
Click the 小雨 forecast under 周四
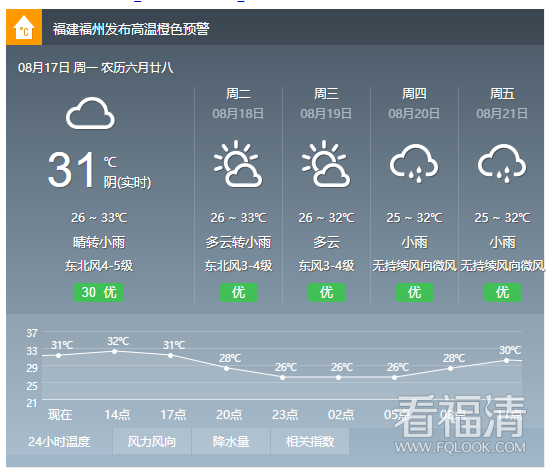414,242
